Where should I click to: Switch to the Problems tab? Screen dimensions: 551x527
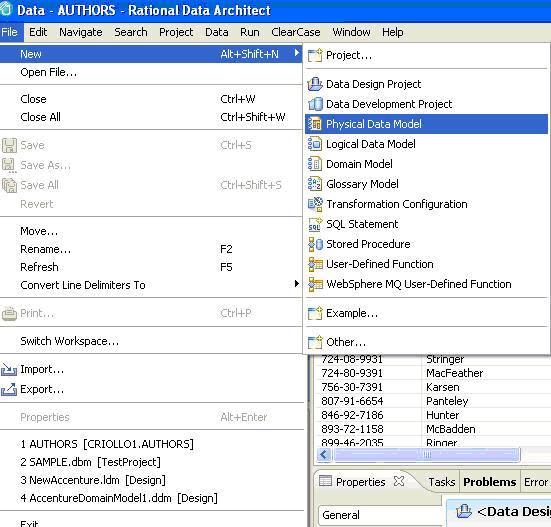(x=490, y=482)
